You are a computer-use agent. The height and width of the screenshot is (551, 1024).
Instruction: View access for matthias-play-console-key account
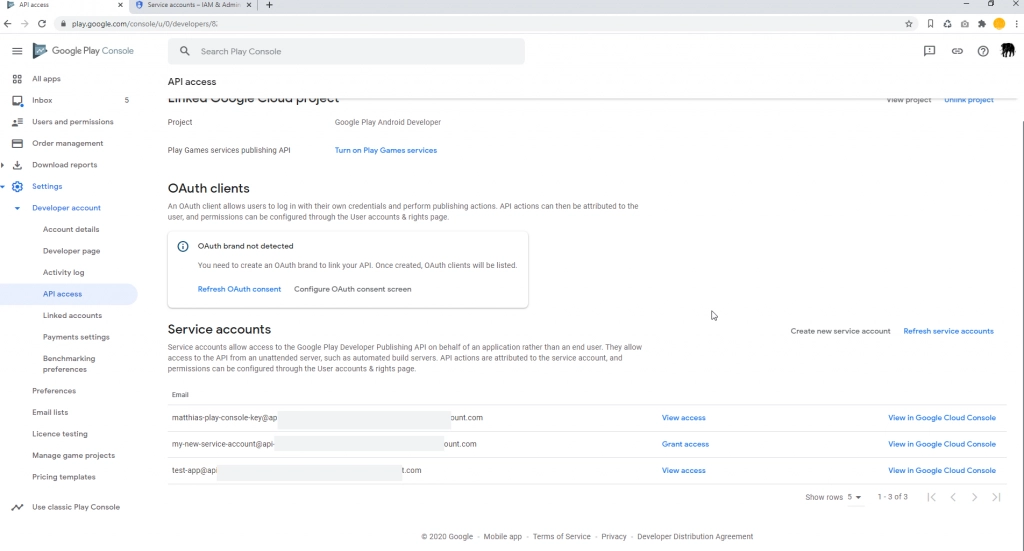(684, 418)
